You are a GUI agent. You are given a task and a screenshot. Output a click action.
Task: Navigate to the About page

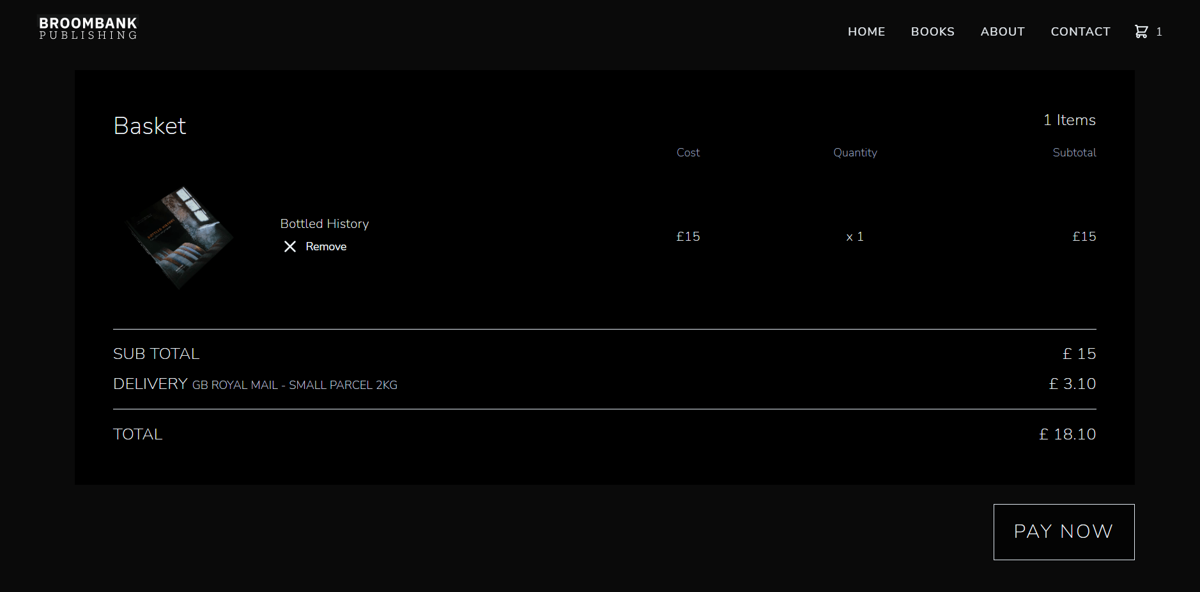[x=1002, y=32]
